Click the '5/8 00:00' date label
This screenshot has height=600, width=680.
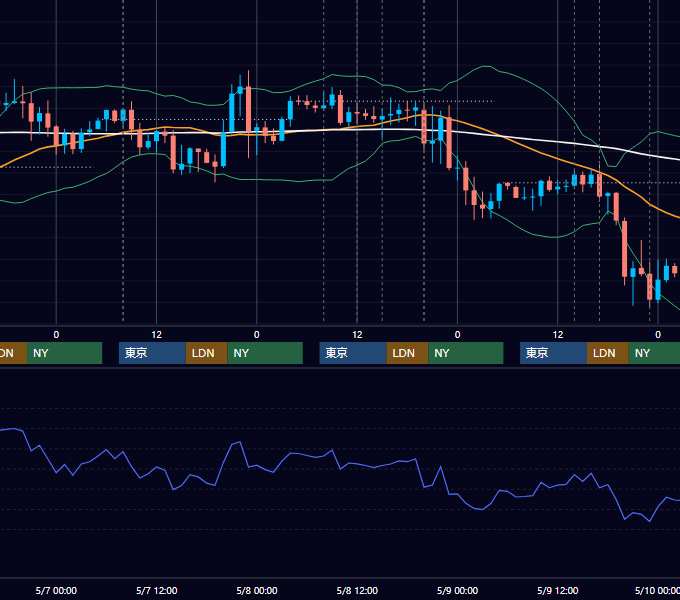click(x=257, y=590)
